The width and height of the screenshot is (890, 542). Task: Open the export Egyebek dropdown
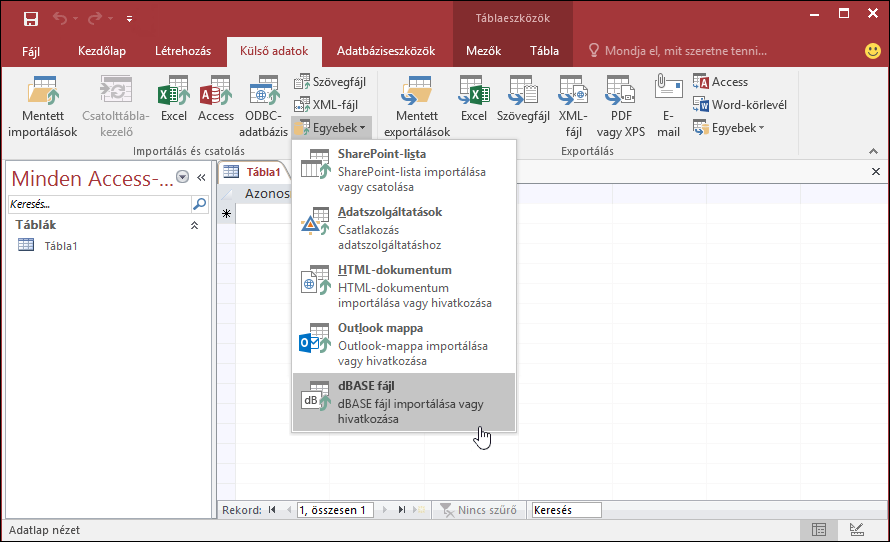pyautogui.click(x=729, y=128)
